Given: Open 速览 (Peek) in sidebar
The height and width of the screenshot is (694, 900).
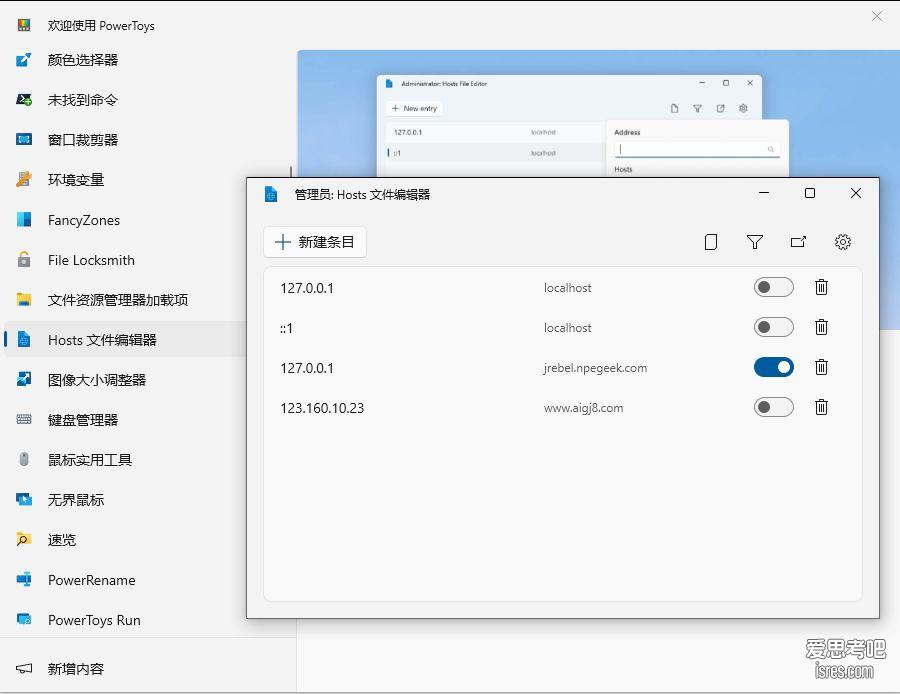Looking at the screenshot, I should (x=61, y=540).
